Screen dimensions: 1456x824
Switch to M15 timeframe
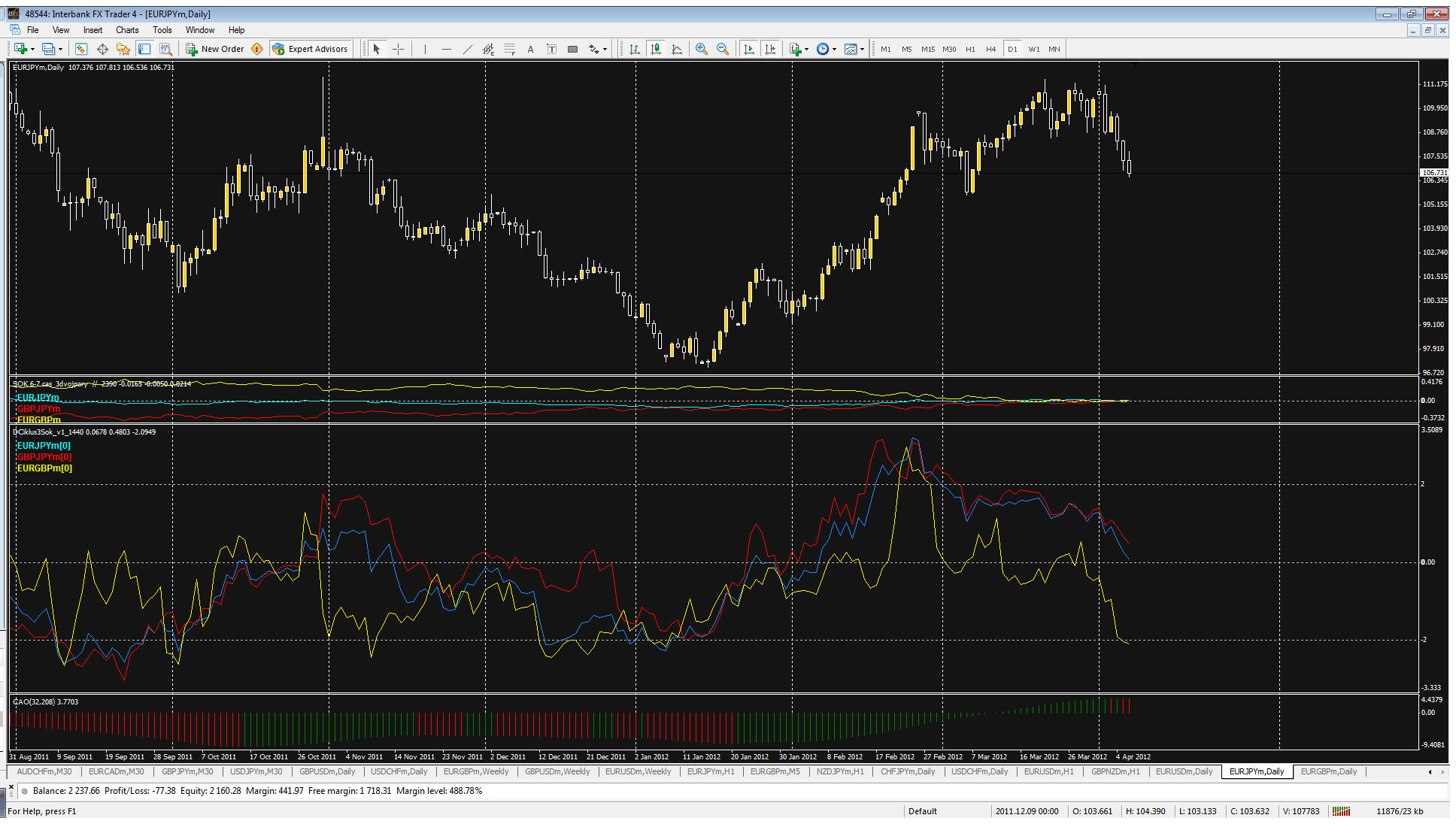tap(928, 49)
